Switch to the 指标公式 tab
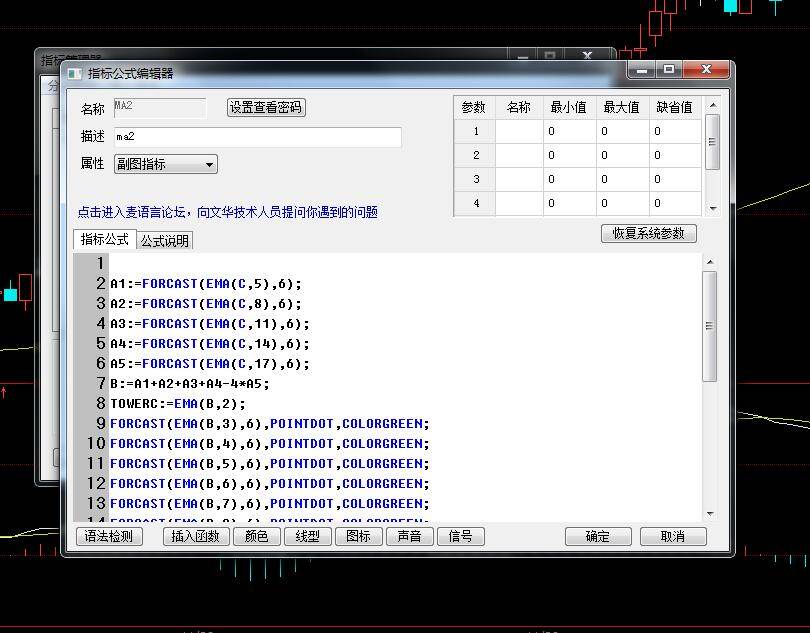 click(x=105, y=239)
